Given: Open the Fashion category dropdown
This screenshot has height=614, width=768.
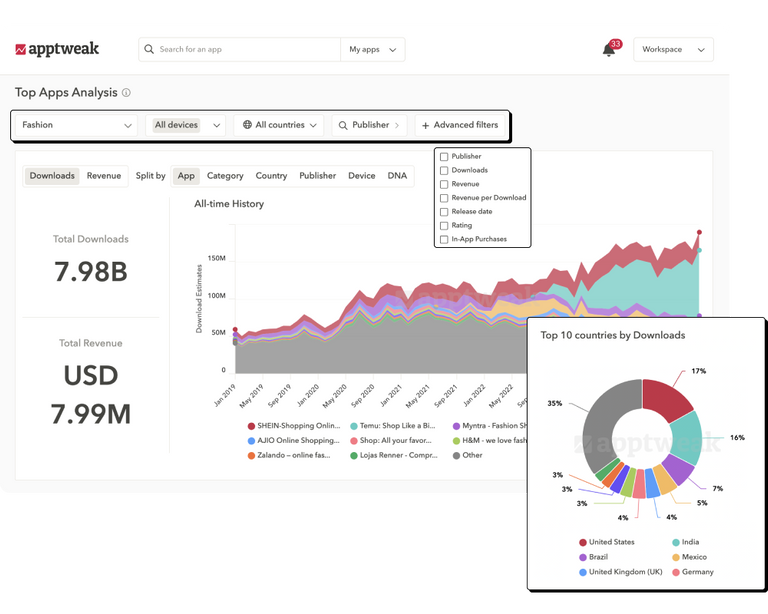Looking at the screenshot, I should pos(76,125).
